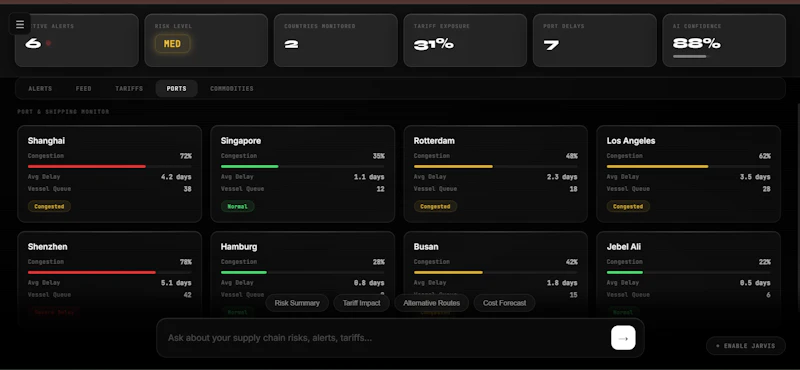The width and height of the screenshot is (800, 370).
Task: Select the Ports tab
Action: 177,89
